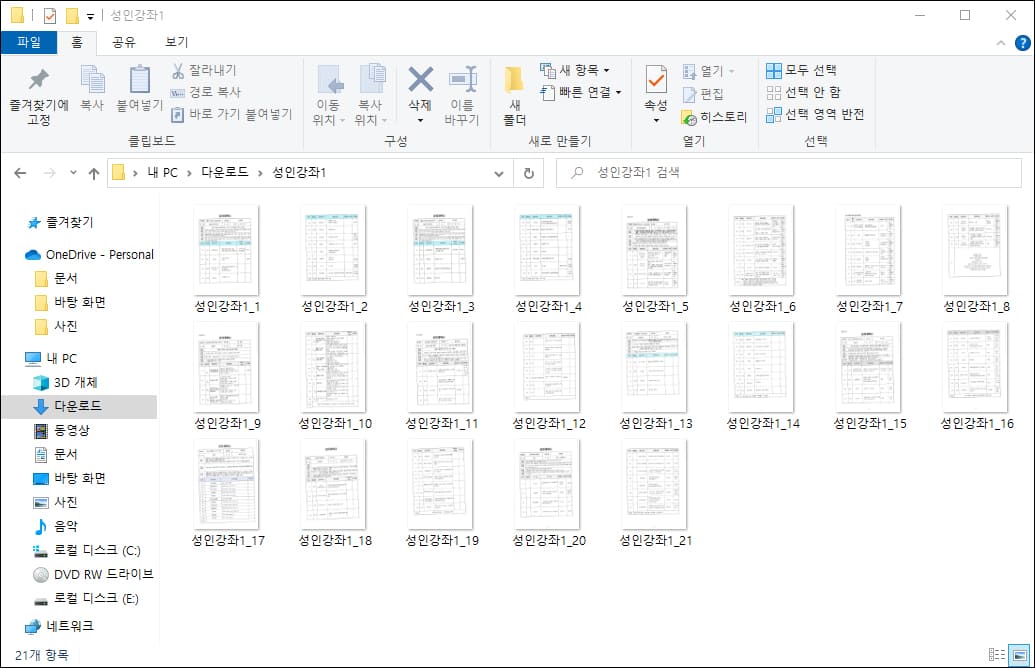The image size is (1035, 668).
Task: Select 즐겨찾기 in the sidebar
Action: [61, 223]
